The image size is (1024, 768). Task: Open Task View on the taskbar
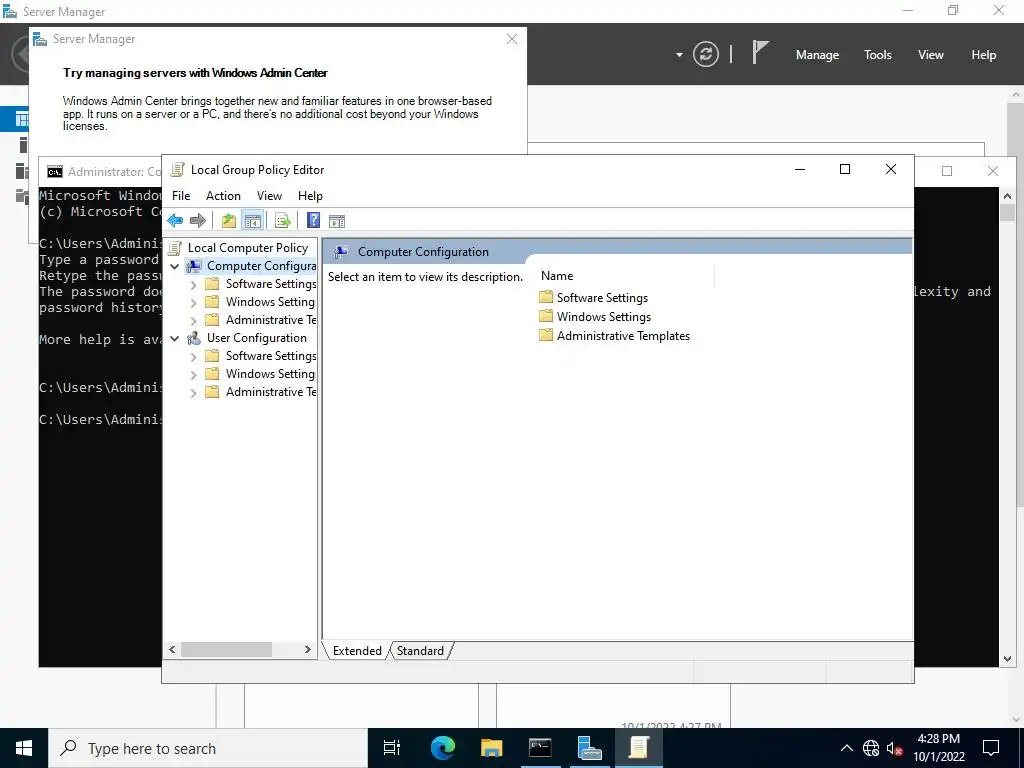point(392,748)
